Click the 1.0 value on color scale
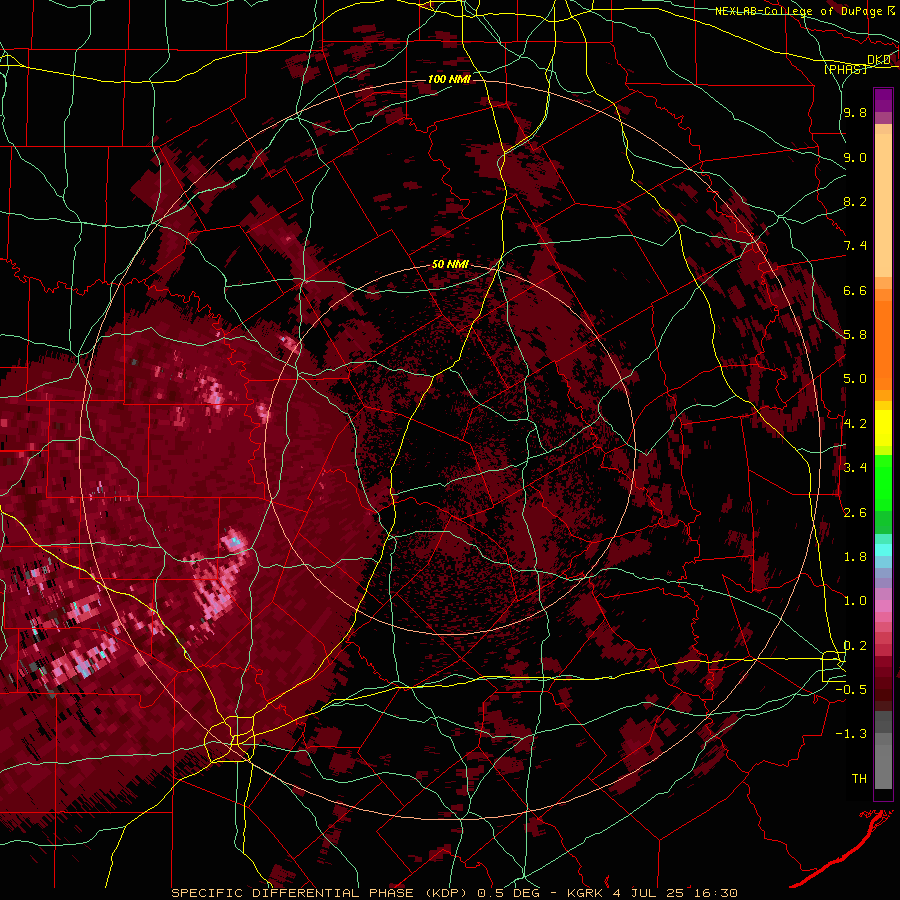The width and height of the screenshot is (900, 900). [x=855, y=601]
